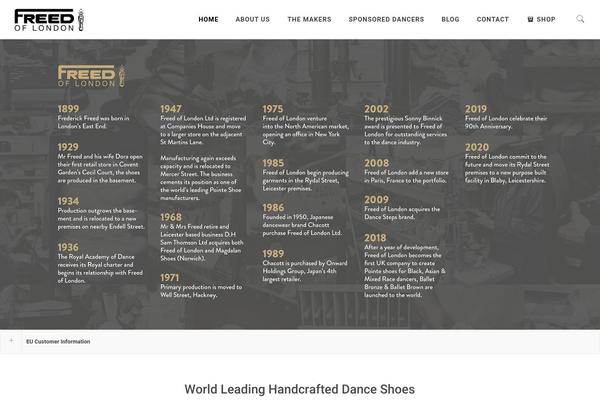The height and width of the screenshot is (400, 600).
Task: Click the 1929 timeline year heading
Action: click(68, 147)
